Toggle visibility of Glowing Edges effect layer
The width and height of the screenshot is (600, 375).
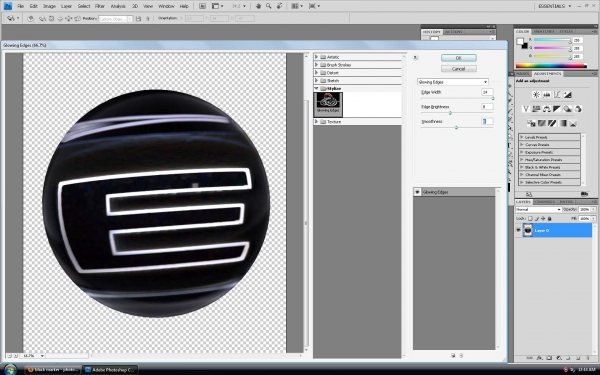(x=417, y=192)
